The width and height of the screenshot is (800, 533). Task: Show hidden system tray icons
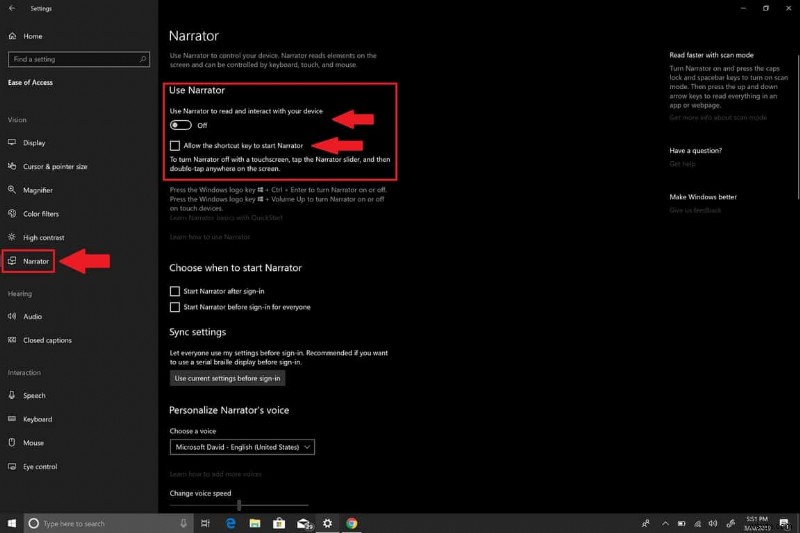pos(665,523)
